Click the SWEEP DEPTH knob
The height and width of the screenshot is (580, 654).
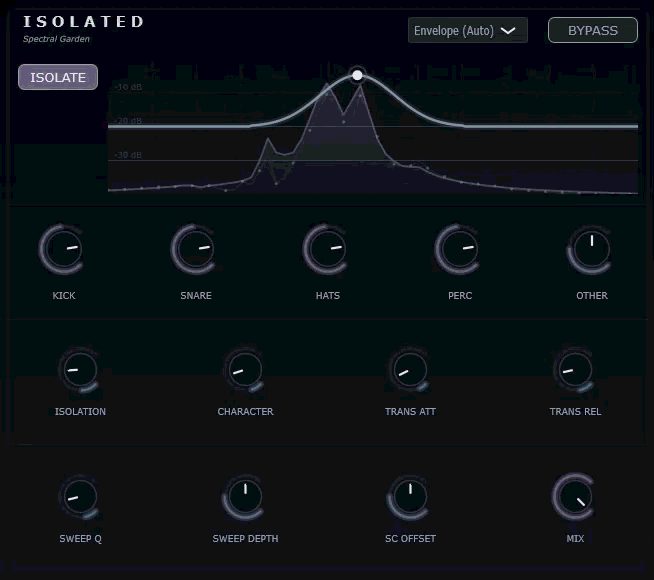244,497
